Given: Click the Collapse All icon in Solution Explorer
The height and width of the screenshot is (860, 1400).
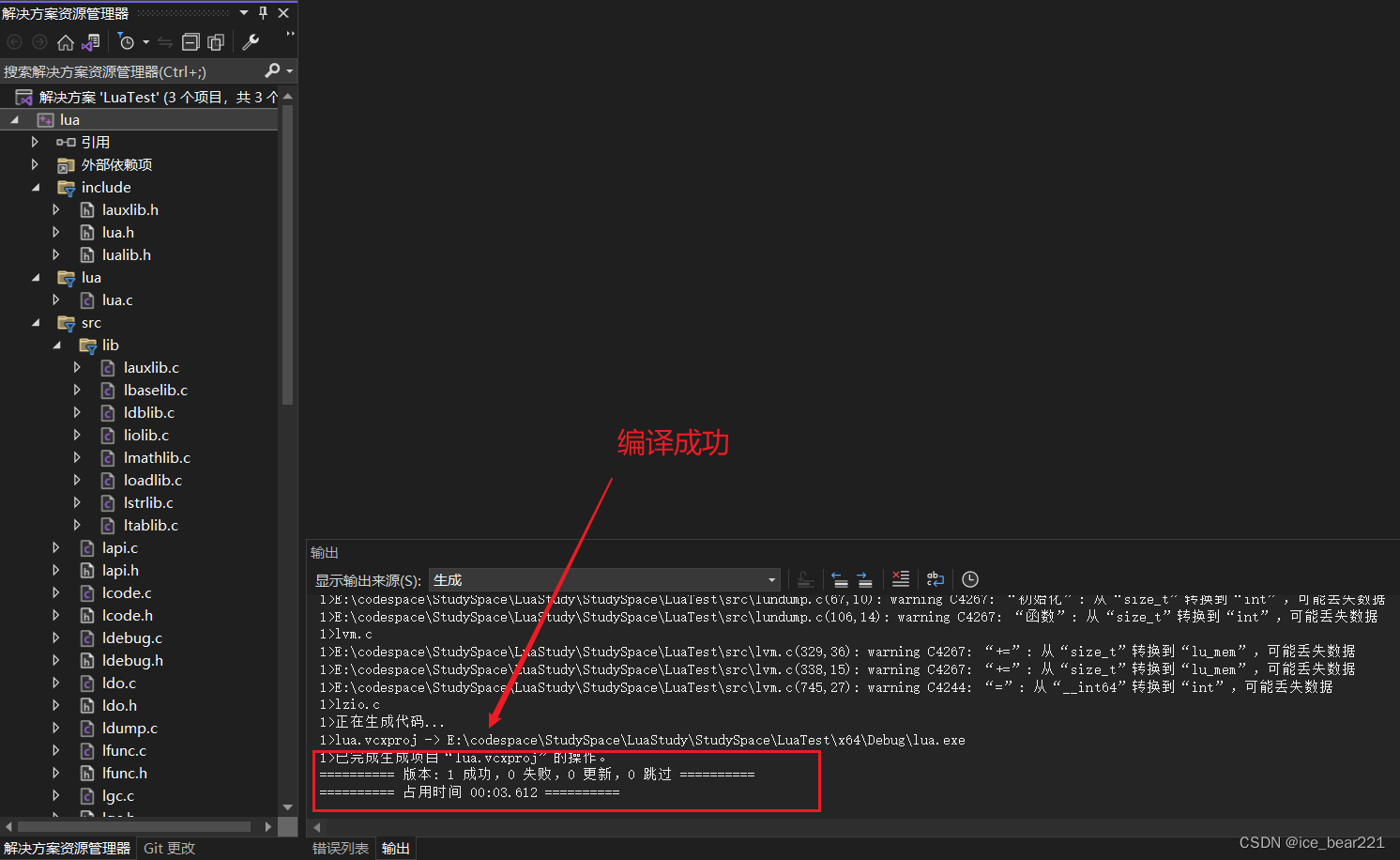Looking at the screenshot, I should click(190, 42).
